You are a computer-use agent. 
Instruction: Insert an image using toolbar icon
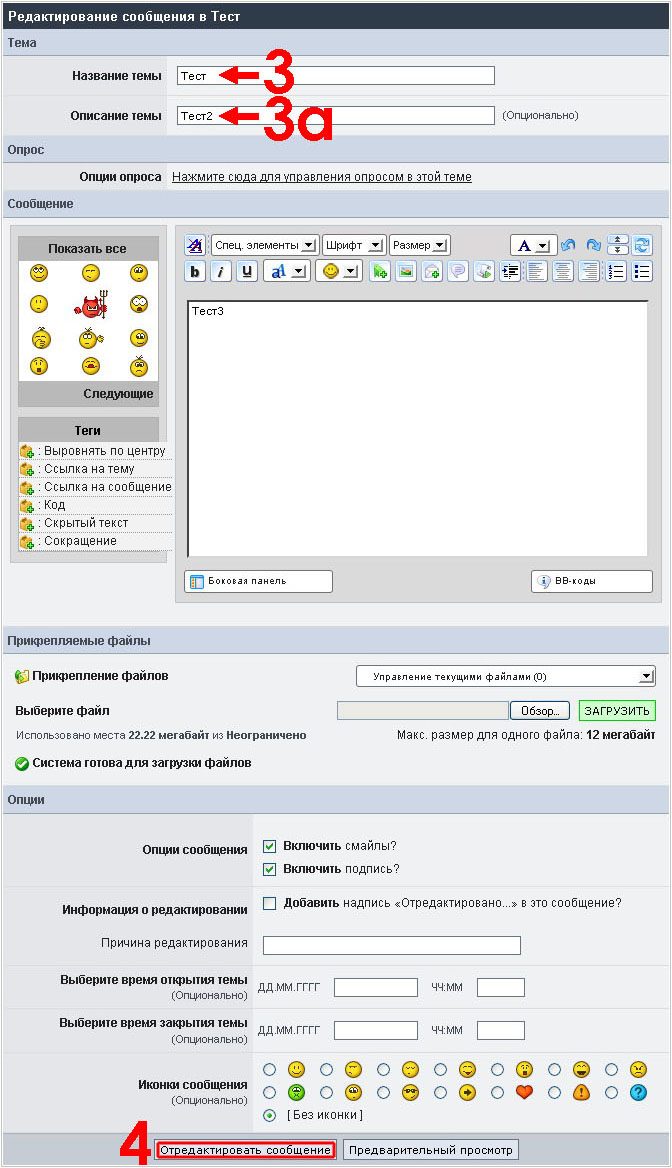pyautogui.click(x=405, y=271)
